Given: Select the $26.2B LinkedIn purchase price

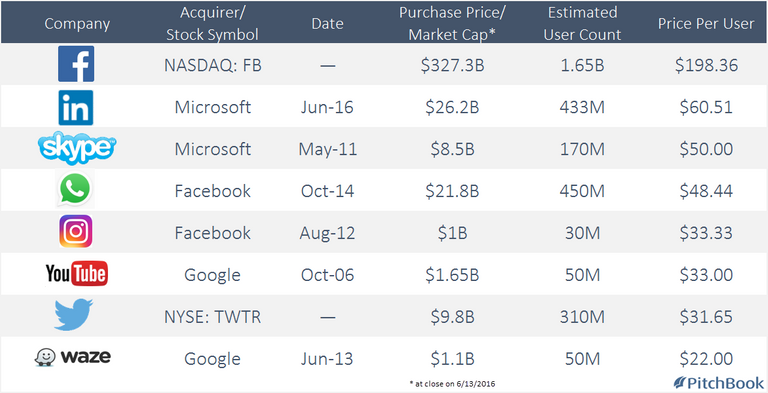Looking at the screenshot, I should tap(452, 107).
